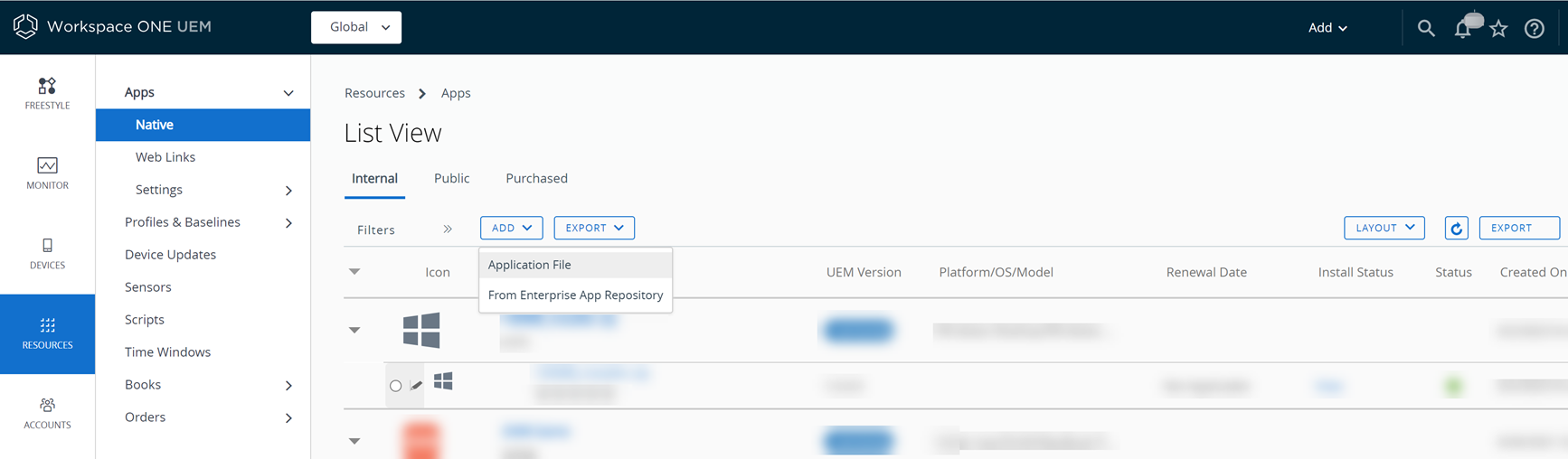Click the search magnifier icon
Viewport: 1568px width, 459px height.
coord(1426,28)
